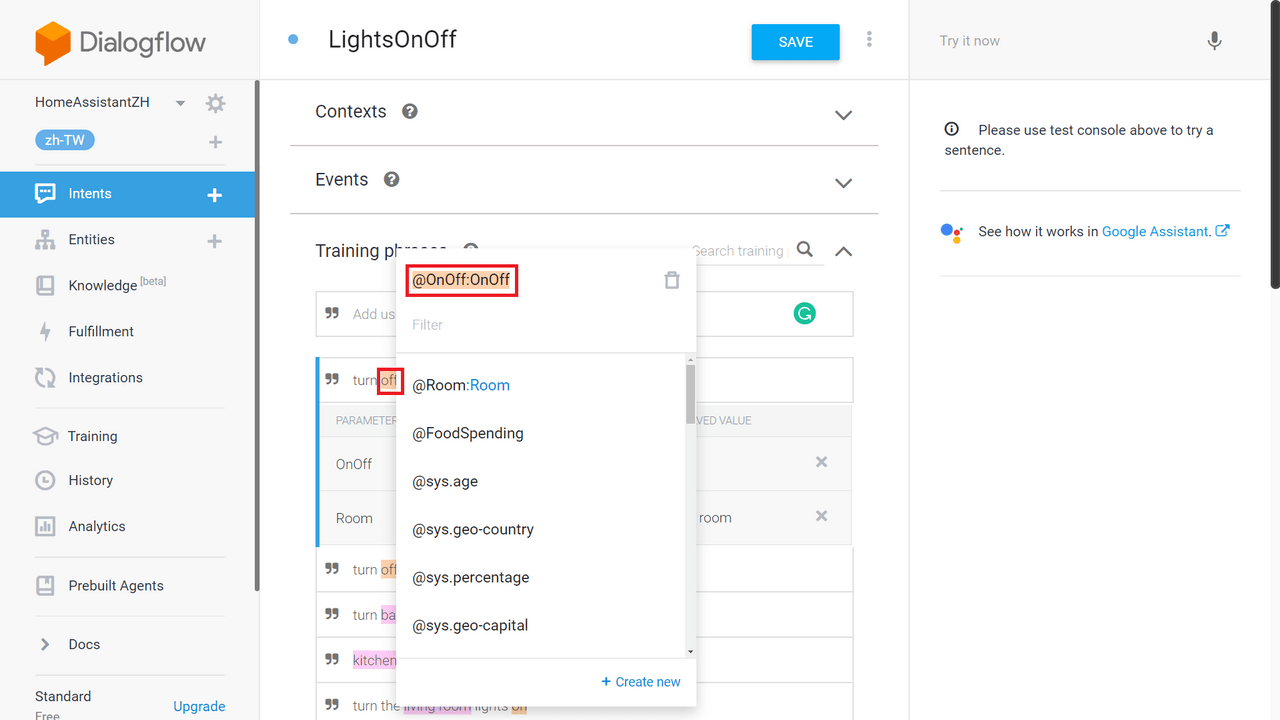The image size is (1280, 720).
Task: Click the @OnOff:OnOff selected annotation
Action: [x=461, y=280]
